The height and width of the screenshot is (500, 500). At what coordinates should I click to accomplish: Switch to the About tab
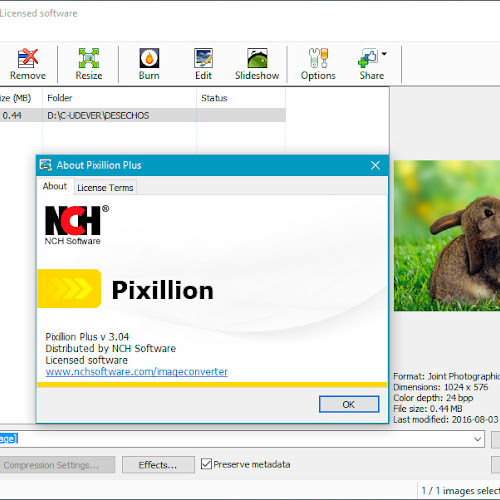[55, 186]
